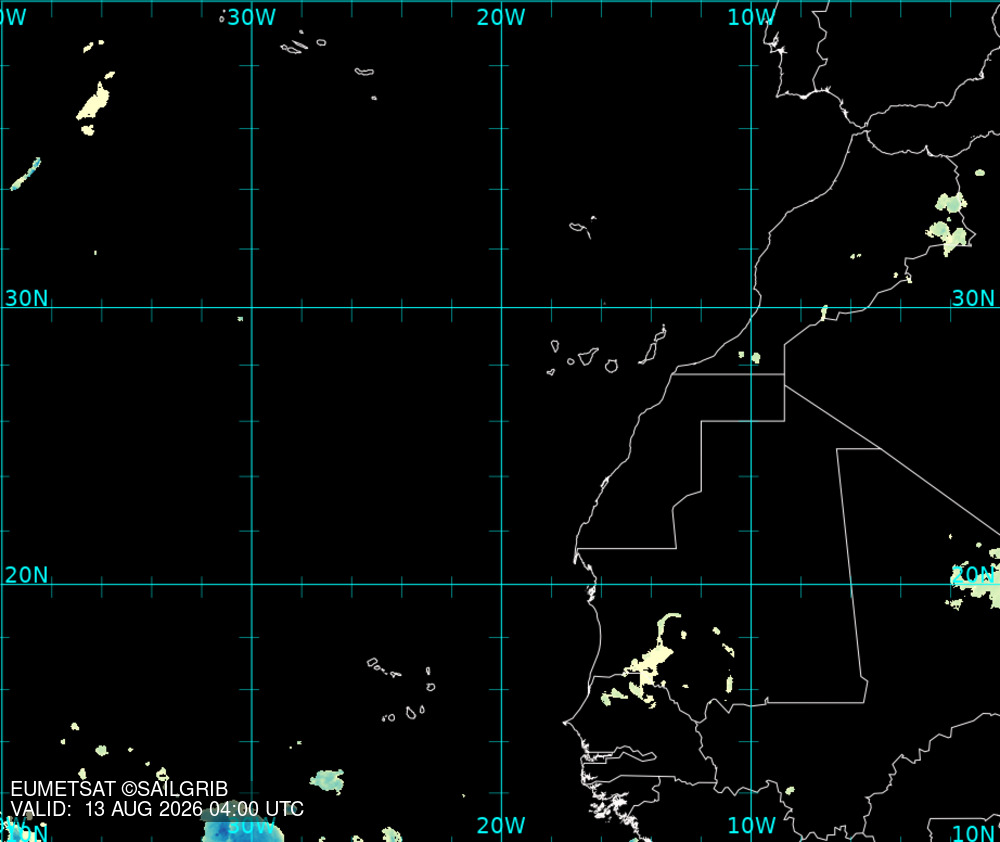Click the '10N' latitude label at the bottom right
1000x842 pixels.
973,832
